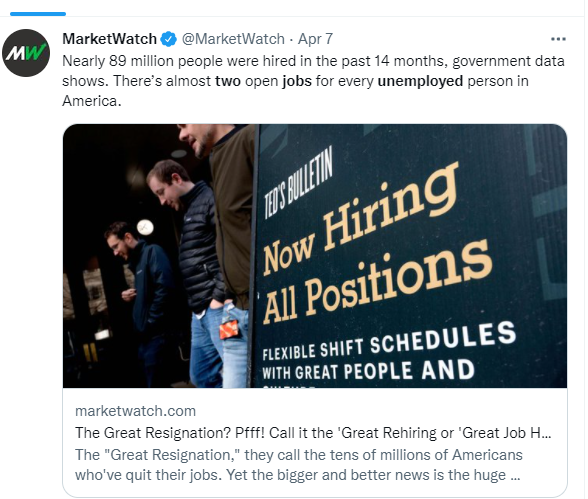Open 'The Great Resignation? Pfff!' headline
Image resolution: width=588 pixels, height=499 pixels.
313,433
